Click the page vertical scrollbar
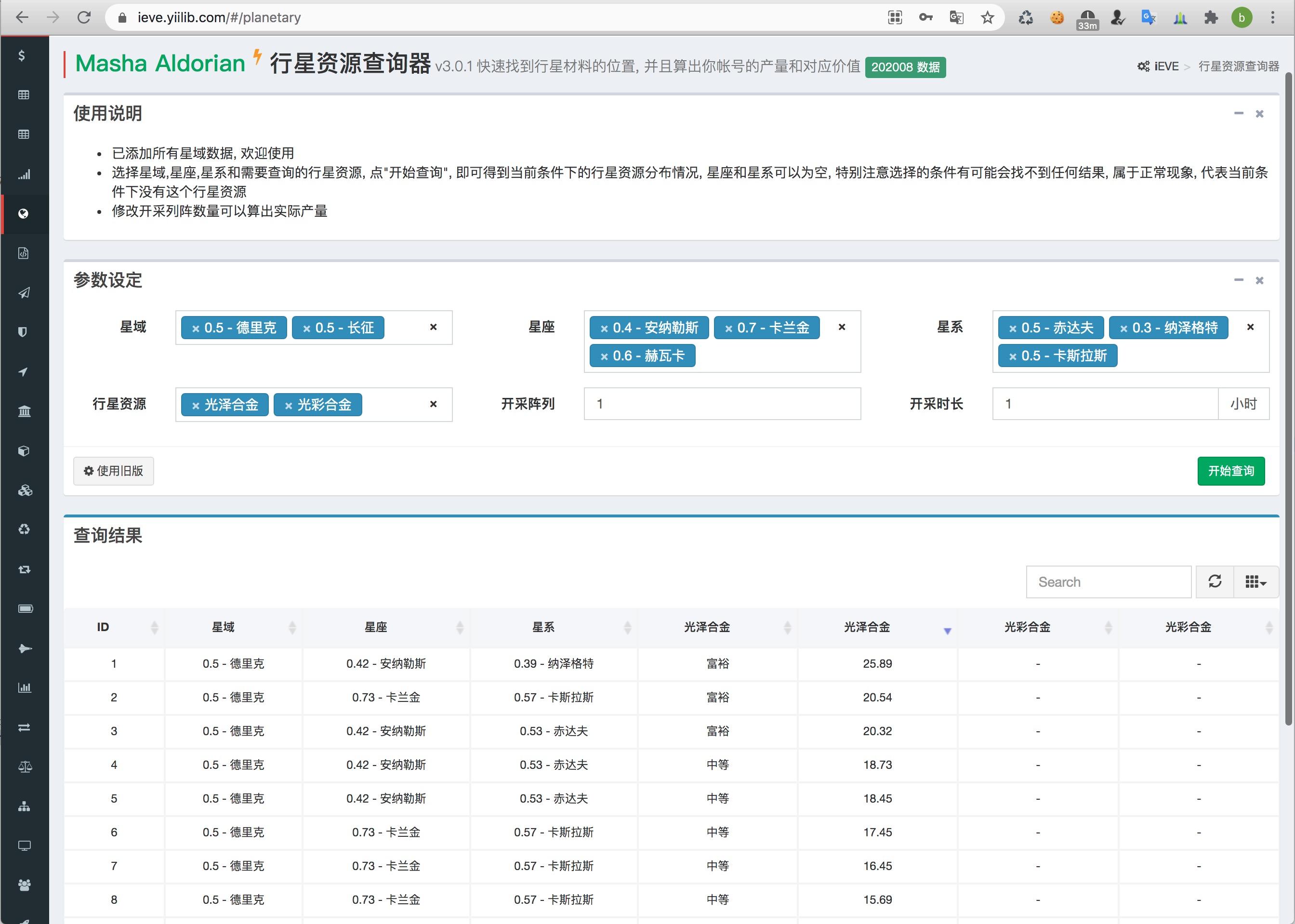This screenshot has height=924, width=1295. coord(1288,398)
